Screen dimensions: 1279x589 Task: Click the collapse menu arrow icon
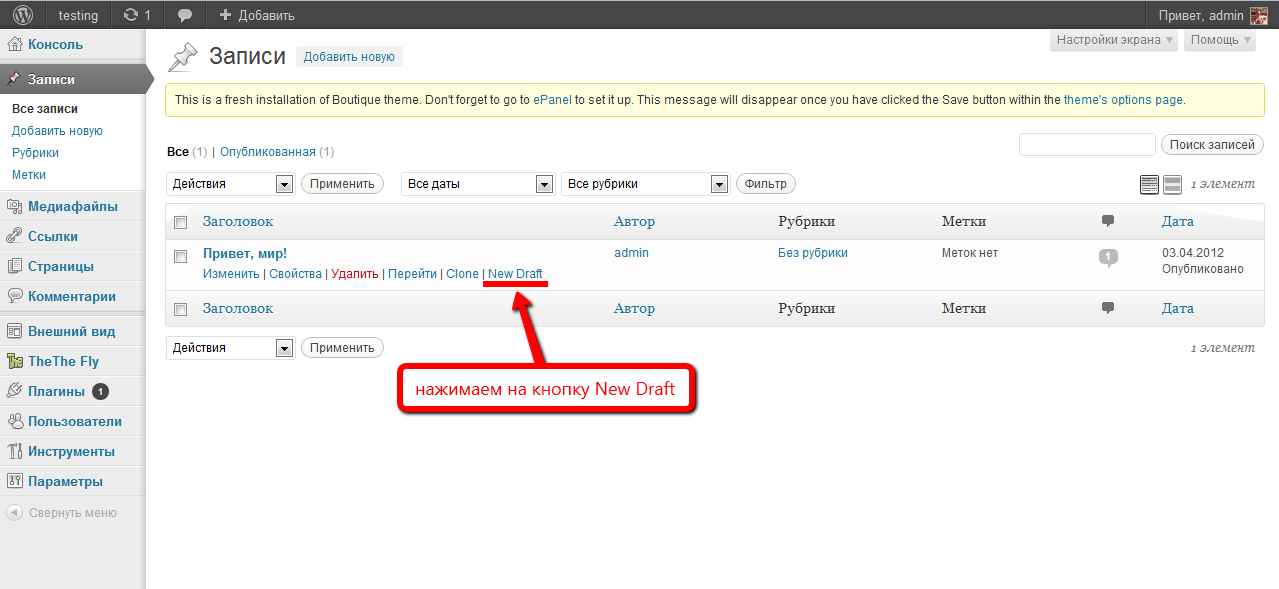pos(15,513)
